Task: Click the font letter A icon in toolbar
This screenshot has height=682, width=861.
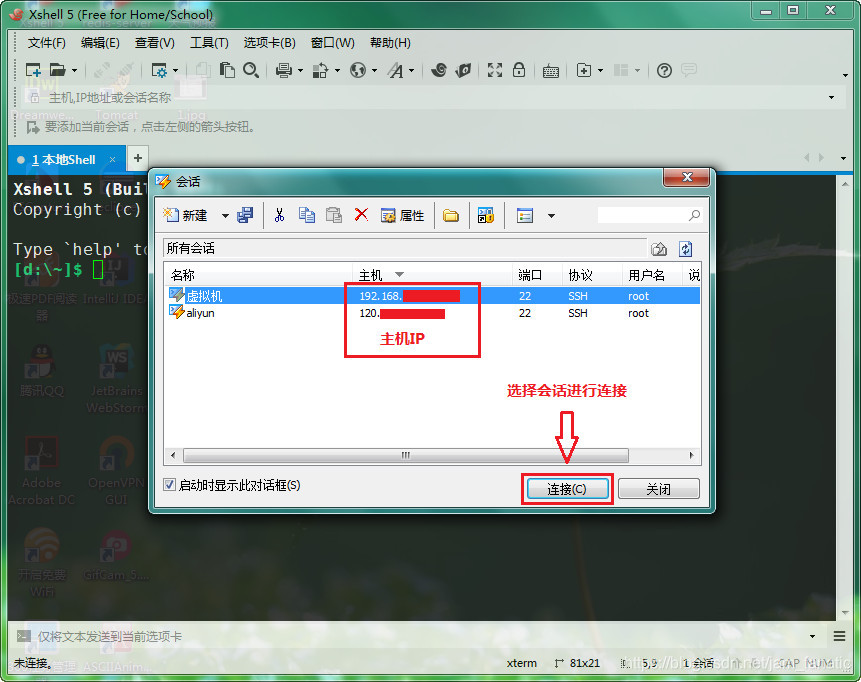Action: coord(395,70)
